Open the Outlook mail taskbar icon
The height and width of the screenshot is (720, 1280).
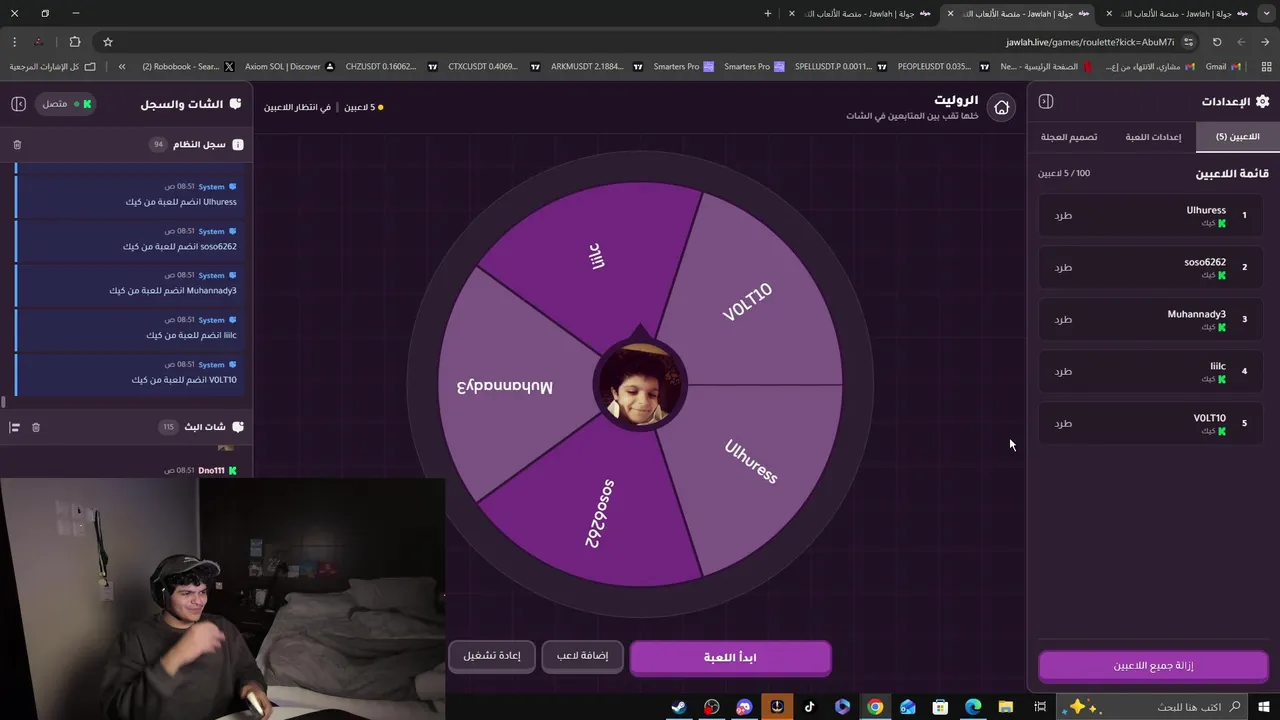point(907,707)
